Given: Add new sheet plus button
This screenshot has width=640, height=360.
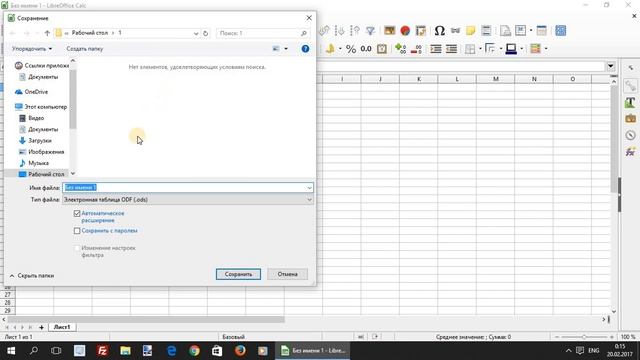Looking at the screenshot, I should 41,327.
